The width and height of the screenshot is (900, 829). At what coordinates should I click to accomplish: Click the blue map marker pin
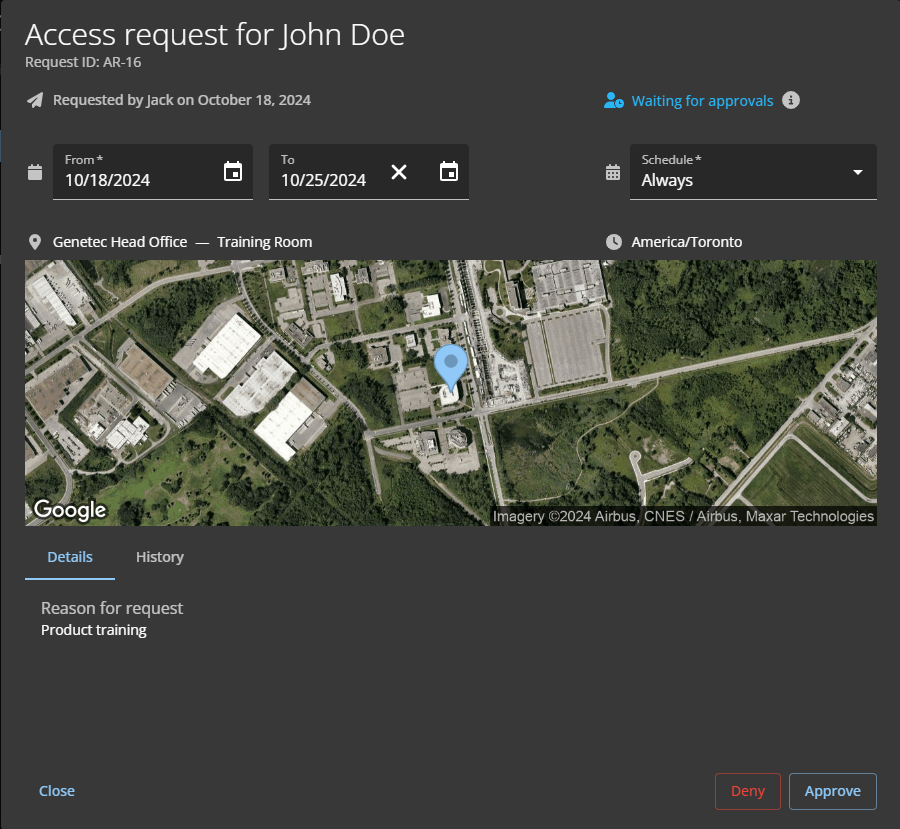(451, 369)
